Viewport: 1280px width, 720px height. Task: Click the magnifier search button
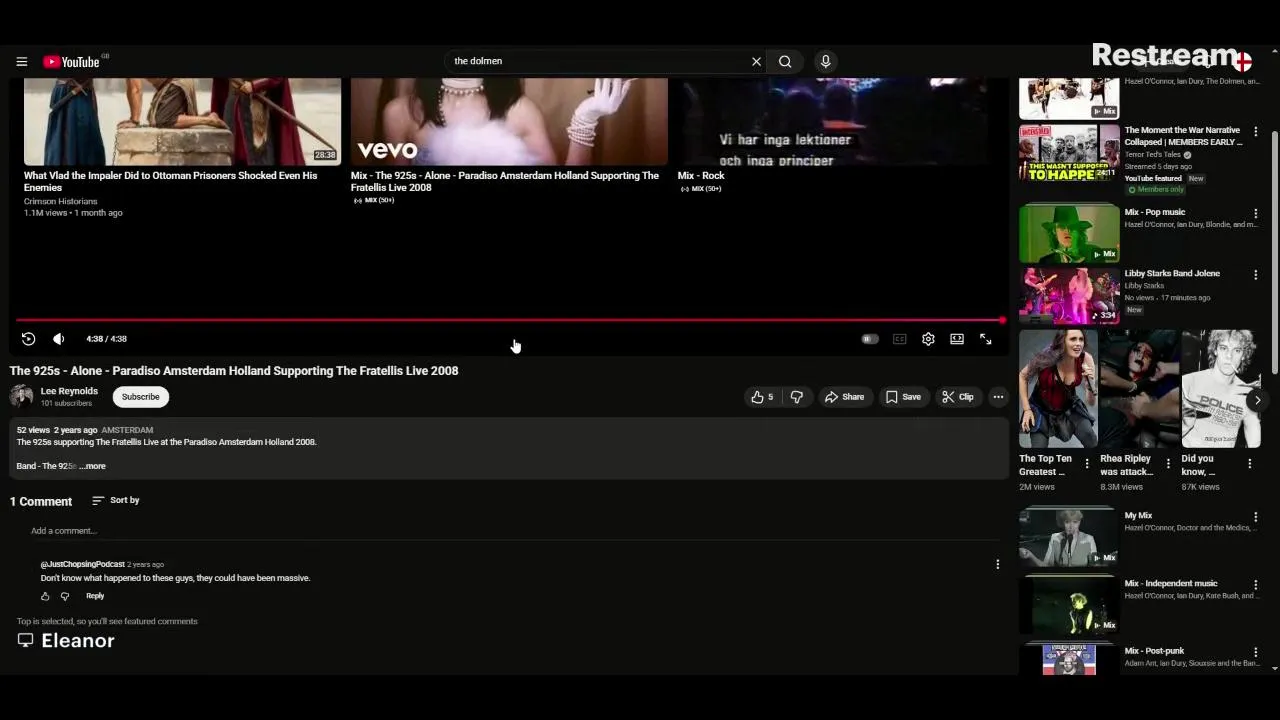click(785, 61)
